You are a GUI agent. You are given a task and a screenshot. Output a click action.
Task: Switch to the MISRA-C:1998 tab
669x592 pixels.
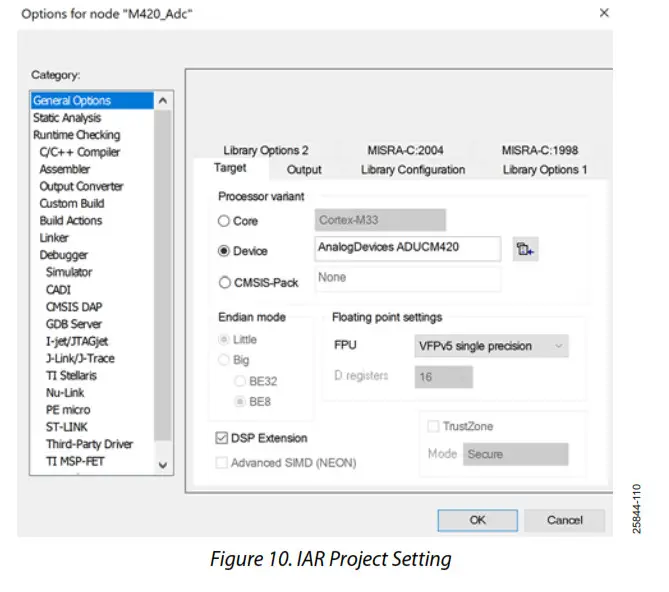(540, 150)
